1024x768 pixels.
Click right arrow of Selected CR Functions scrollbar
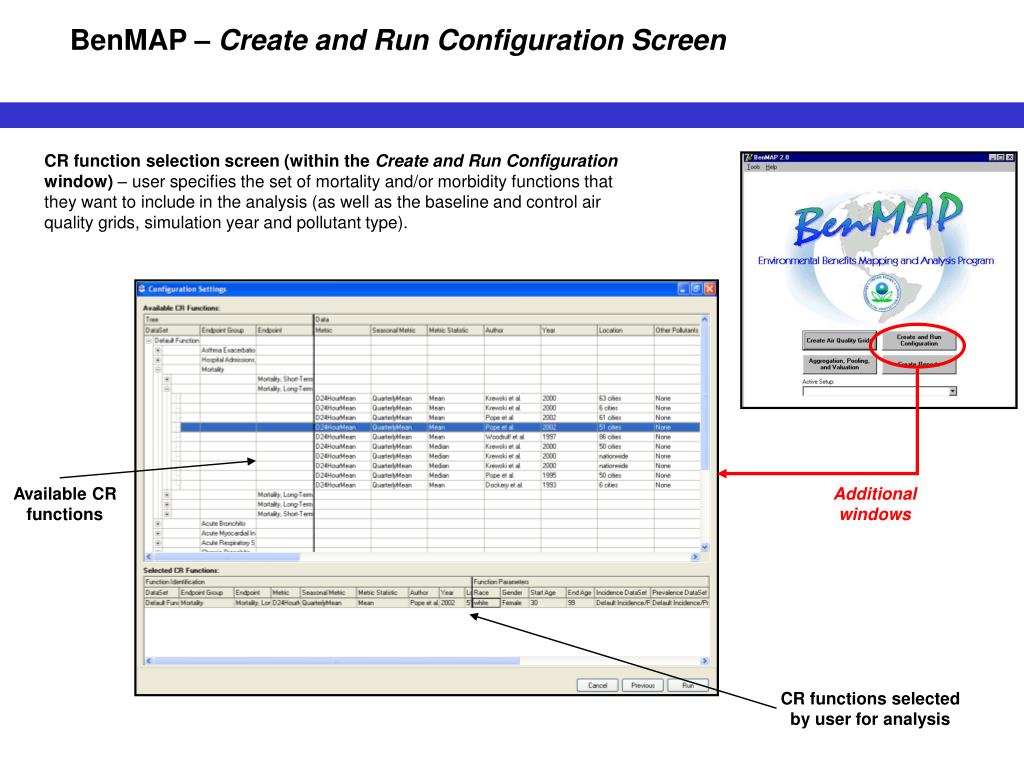coord(705,661)
